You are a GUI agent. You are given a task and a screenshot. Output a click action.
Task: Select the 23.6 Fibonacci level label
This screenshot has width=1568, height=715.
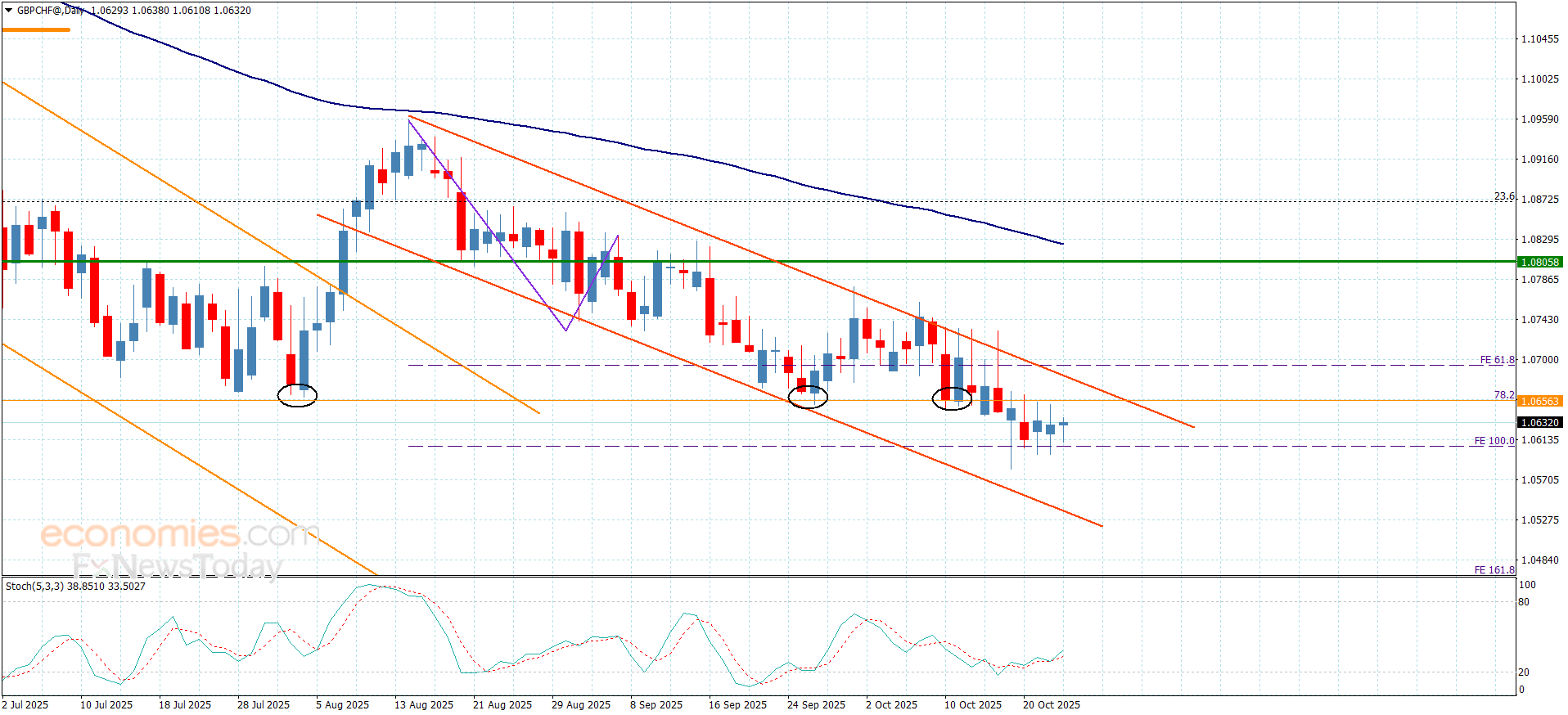(1504, 196)
